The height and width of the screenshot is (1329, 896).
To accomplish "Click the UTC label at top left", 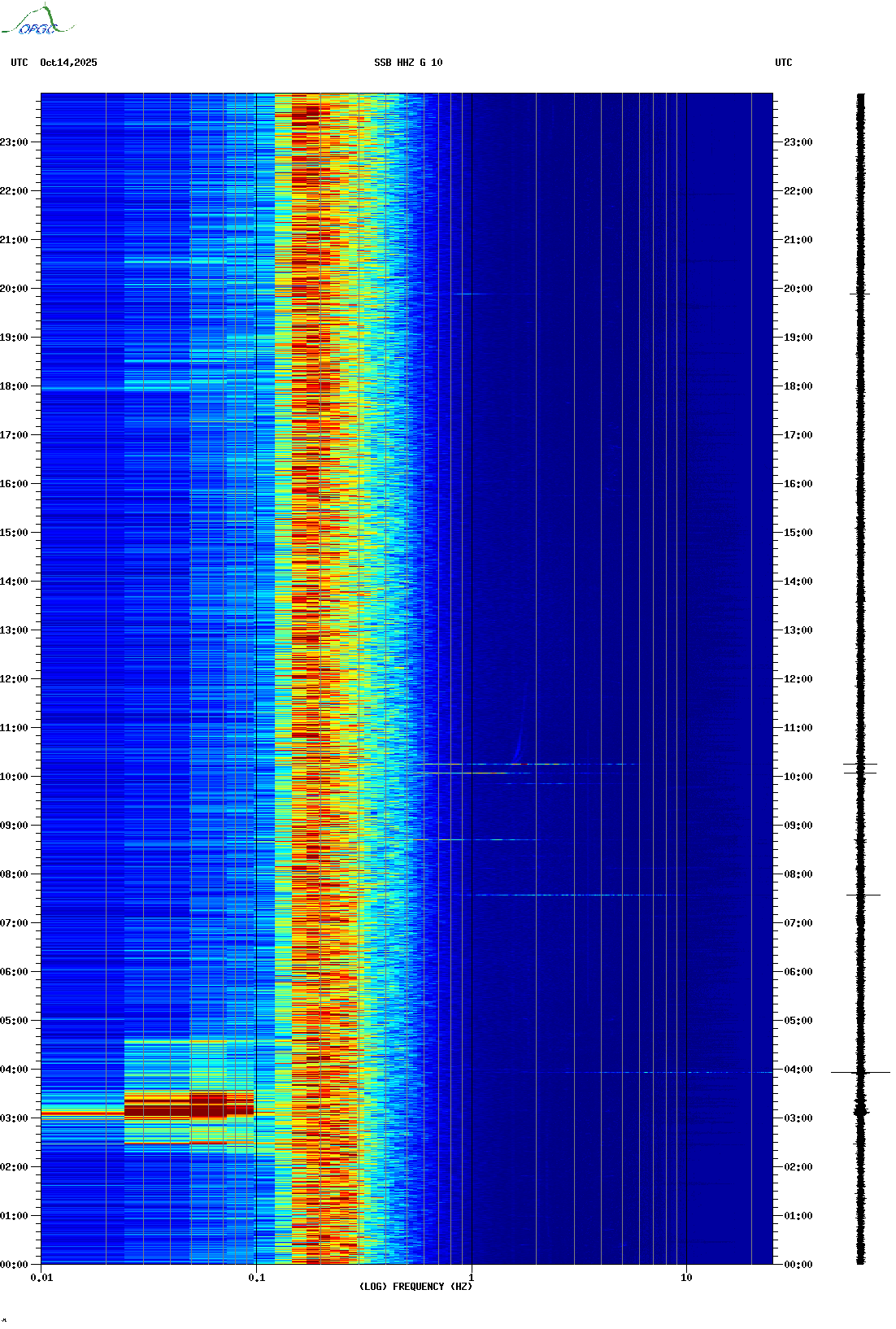I will coord(20,63).
